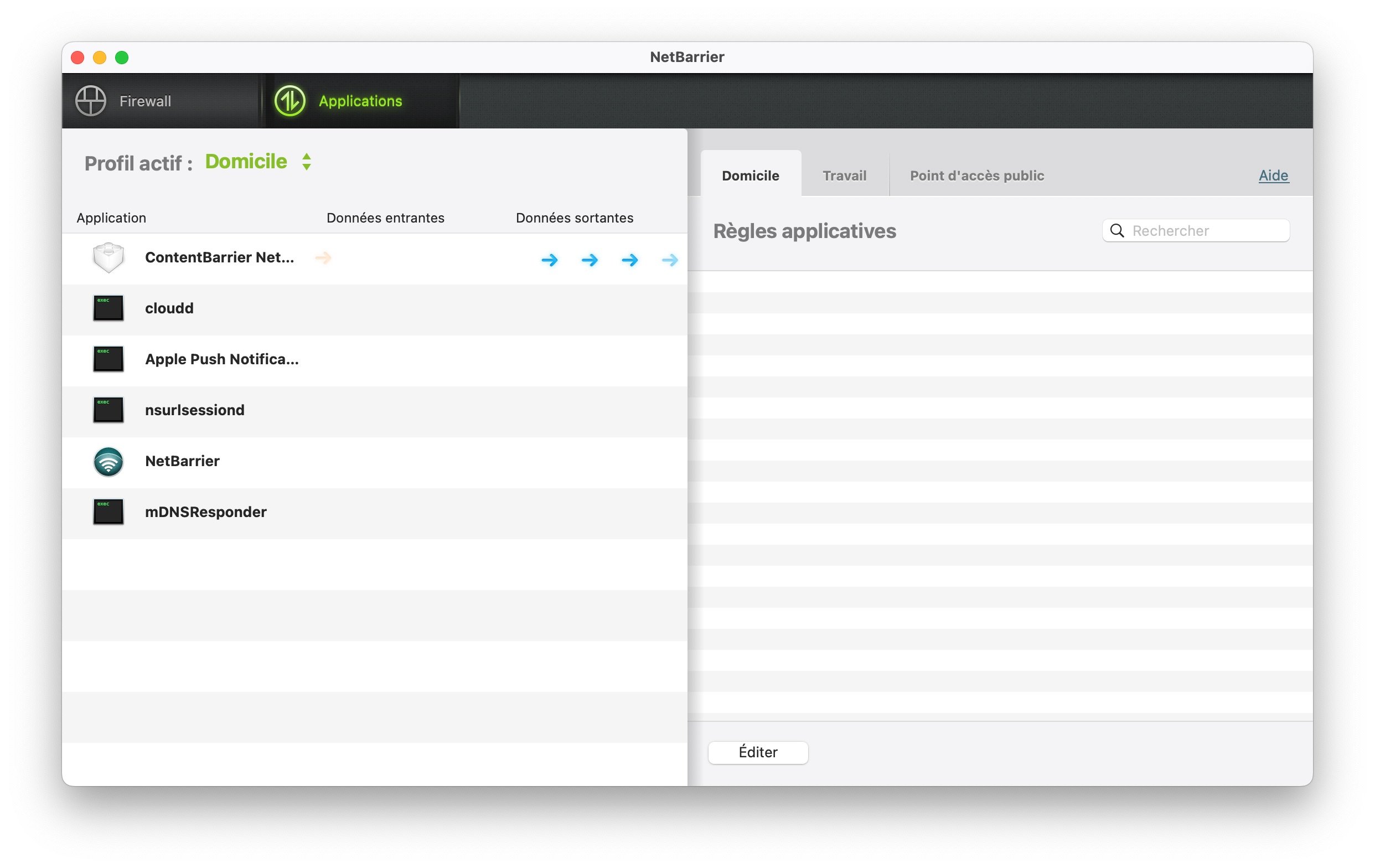Switch to Point d'accès public tab
1375x868 pixels.
976,176
